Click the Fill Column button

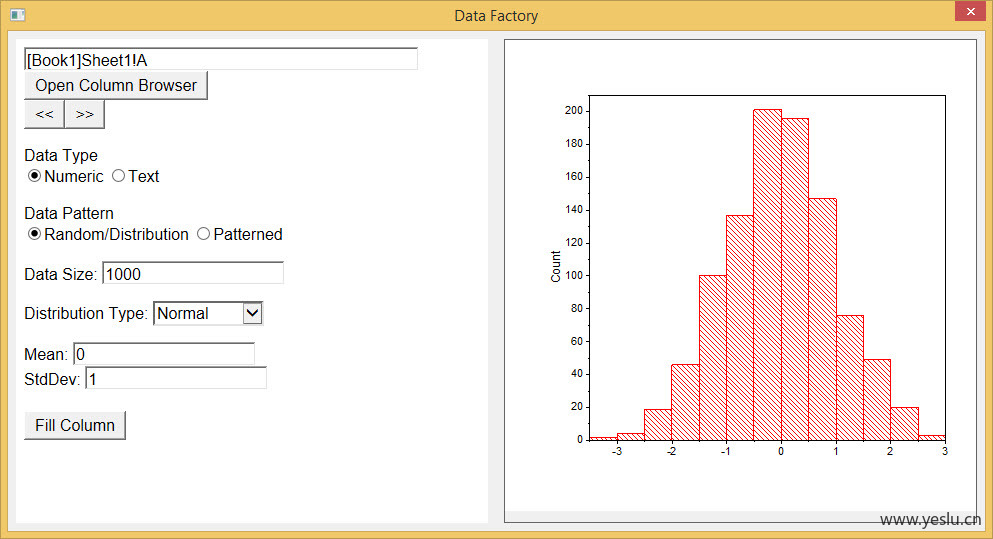pyautogui.click(x=75, y=425)
